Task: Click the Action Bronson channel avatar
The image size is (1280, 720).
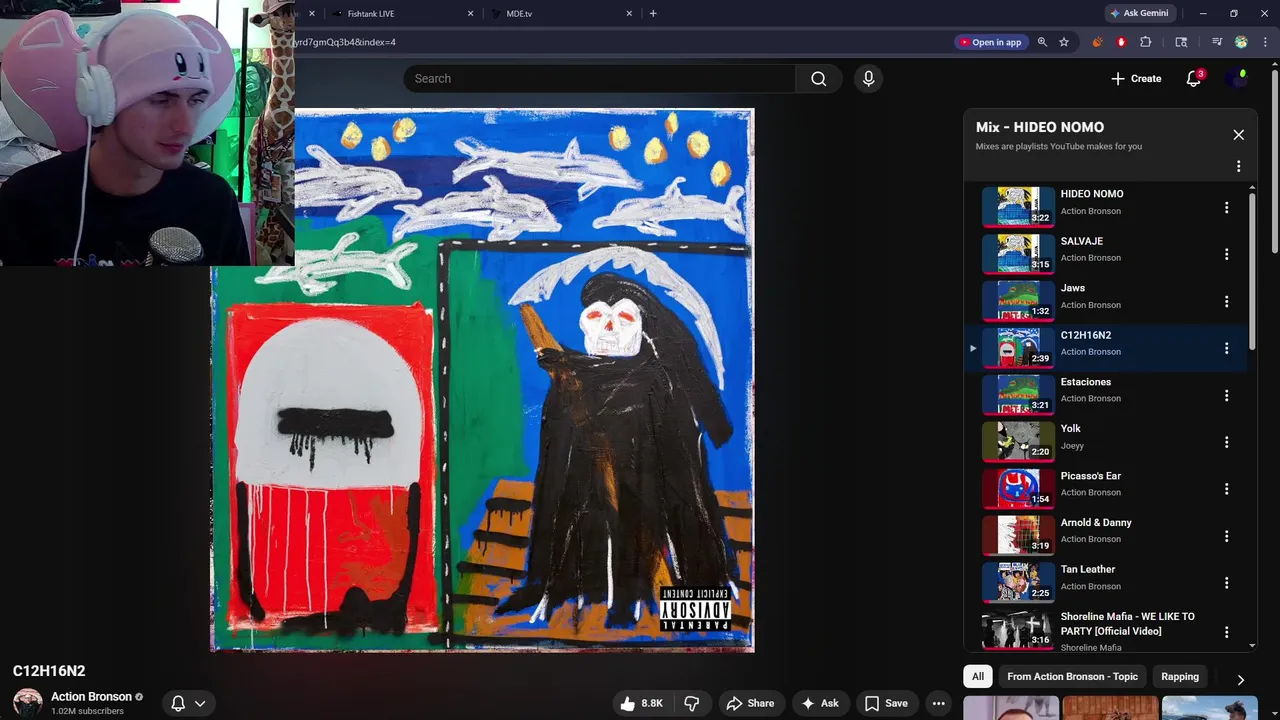Action: pos(27,703)
